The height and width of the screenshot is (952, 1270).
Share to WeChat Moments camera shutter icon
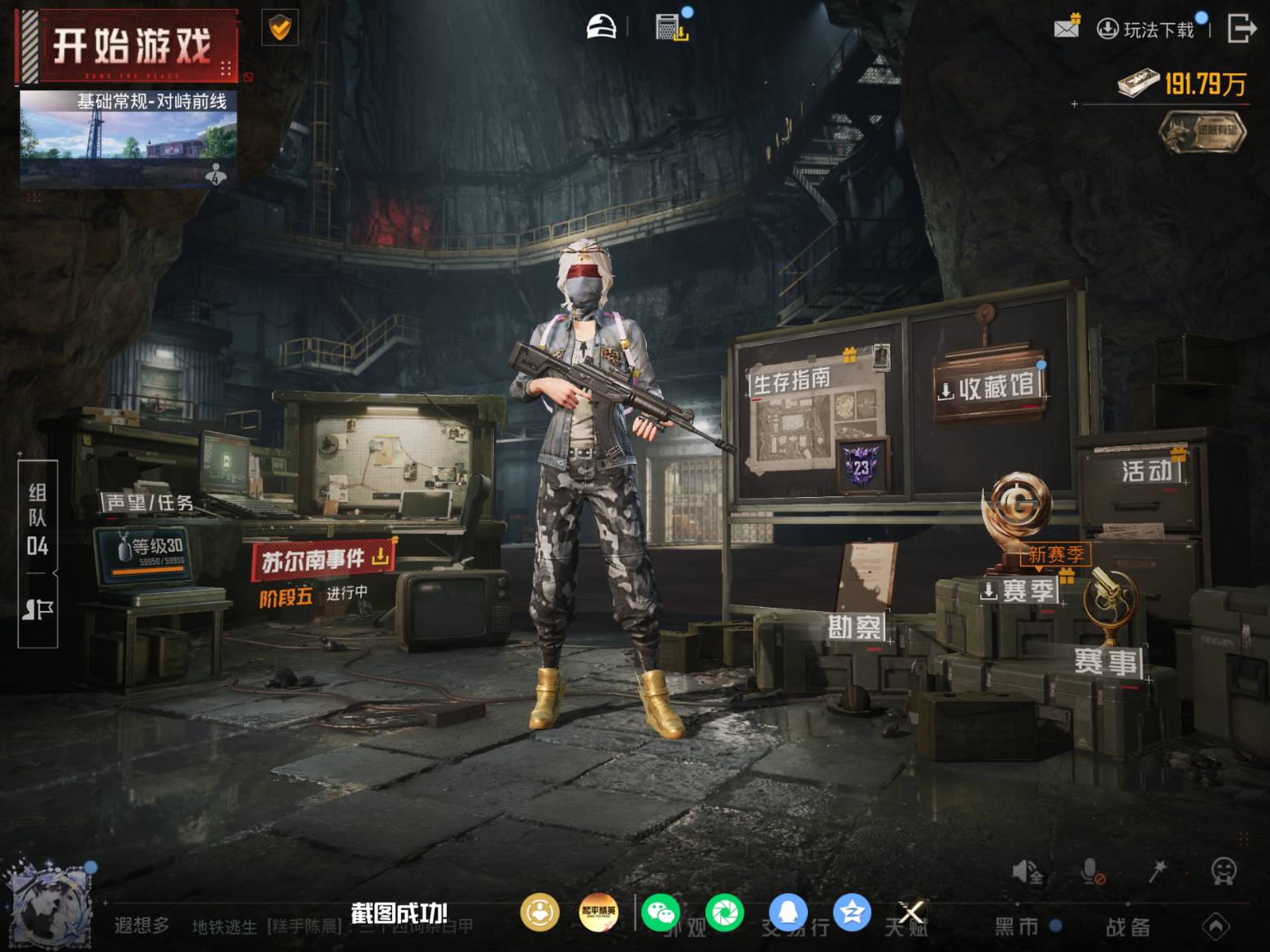[x=724, y=913]
